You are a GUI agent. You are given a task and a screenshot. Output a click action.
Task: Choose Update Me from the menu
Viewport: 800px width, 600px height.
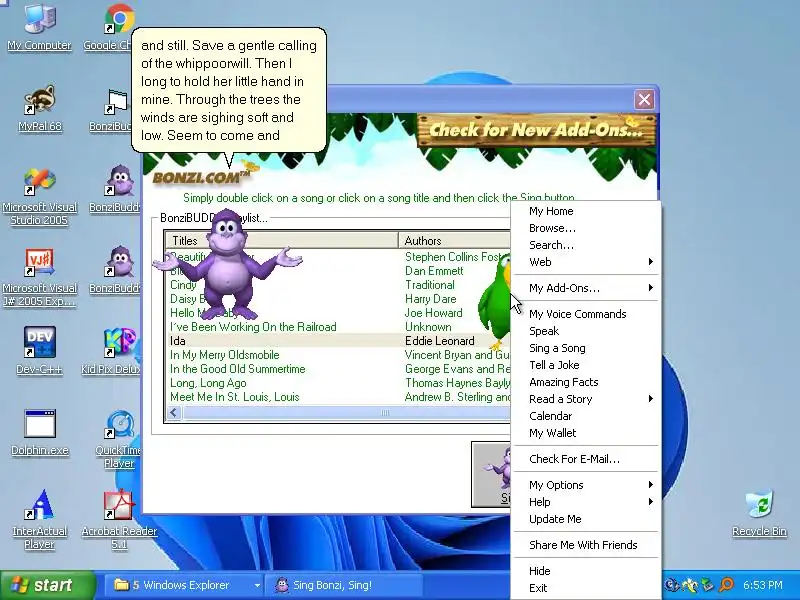585,519
